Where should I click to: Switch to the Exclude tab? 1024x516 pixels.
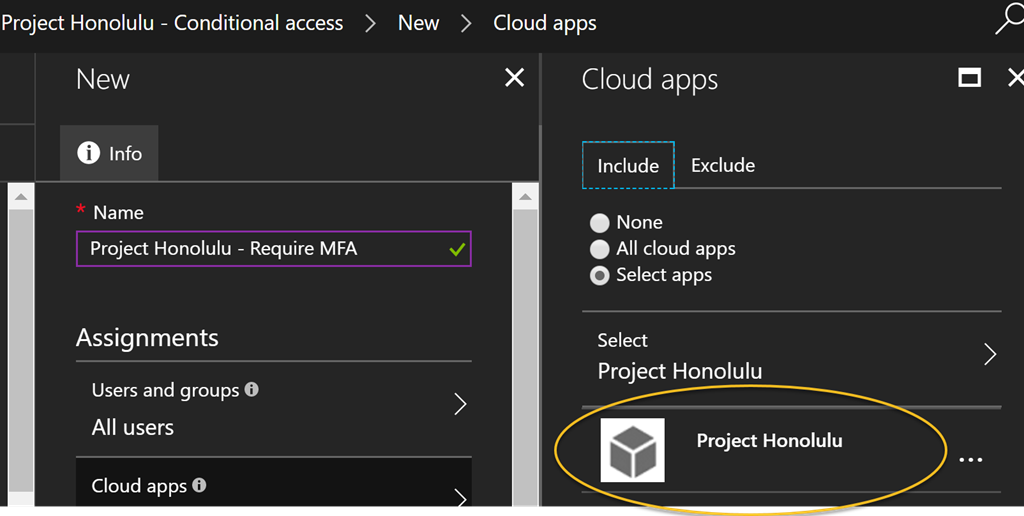(723, 165)
